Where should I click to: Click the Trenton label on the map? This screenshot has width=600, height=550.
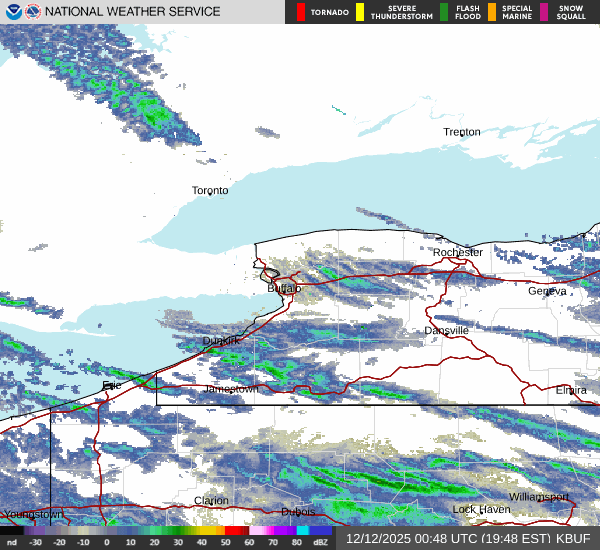coord(462,132)
